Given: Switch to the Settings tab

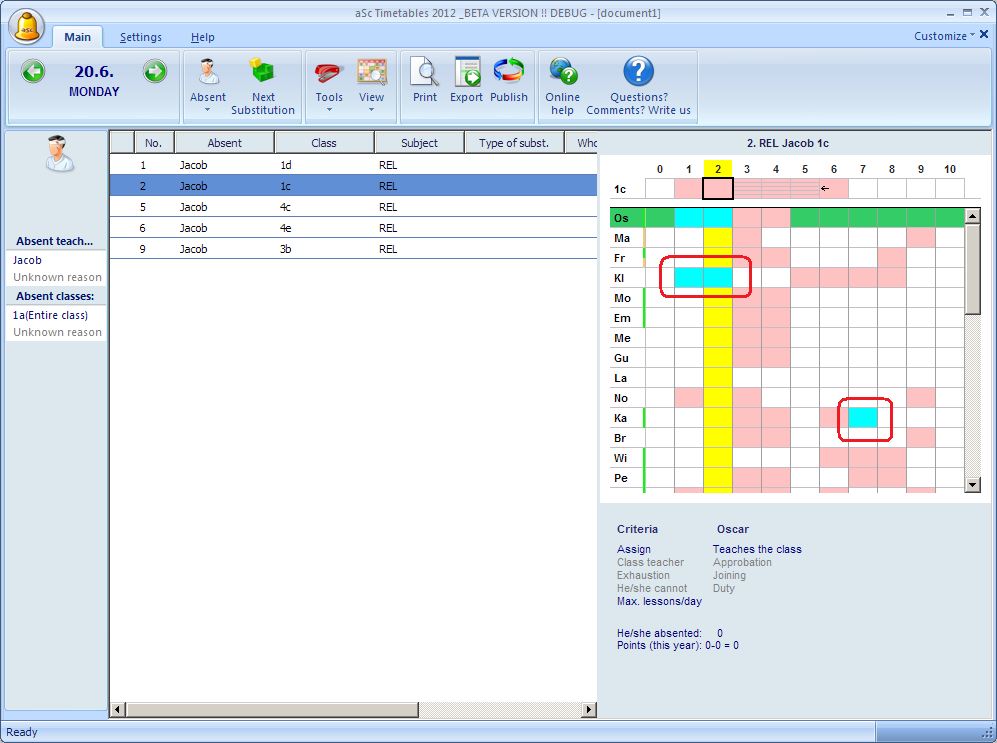Looking at the screenshot, I should tap(141, 37).
